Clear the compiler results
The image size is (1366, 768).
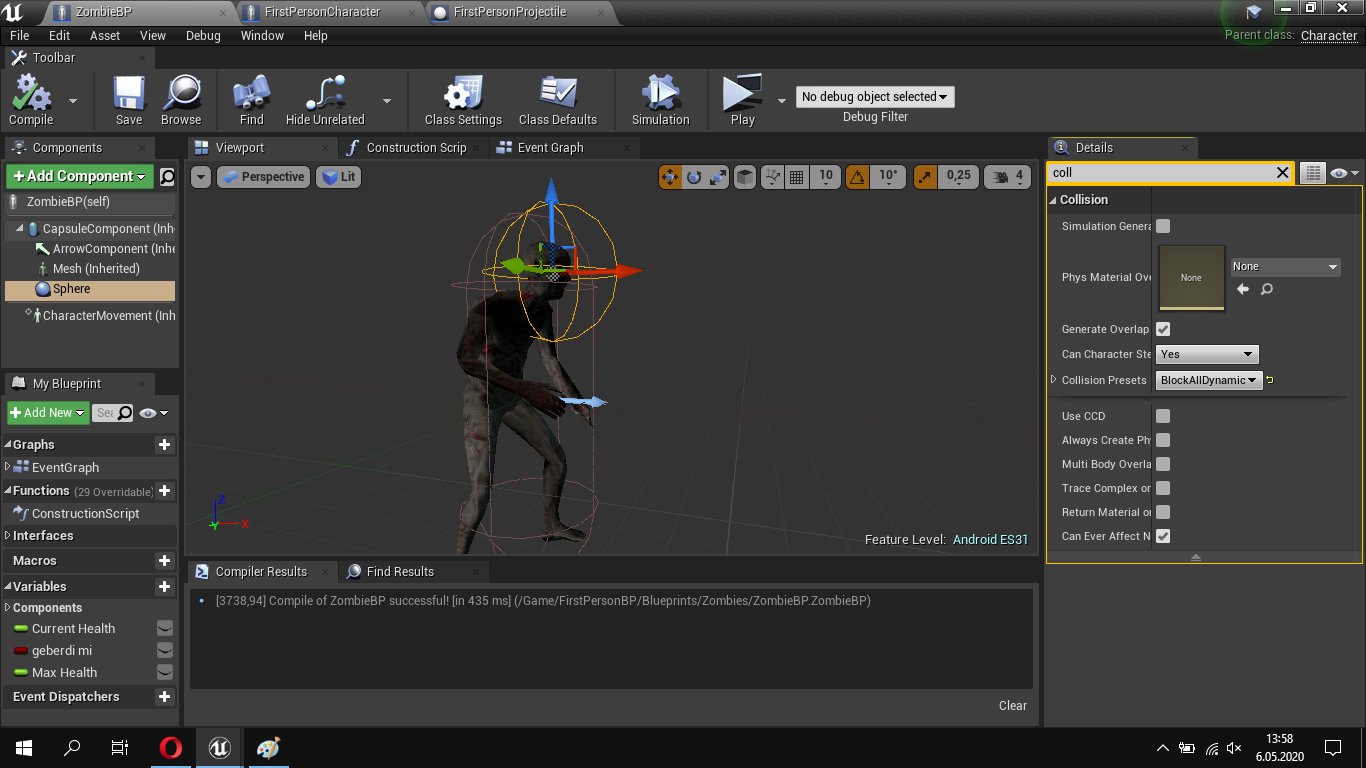tap(1013, 706)
